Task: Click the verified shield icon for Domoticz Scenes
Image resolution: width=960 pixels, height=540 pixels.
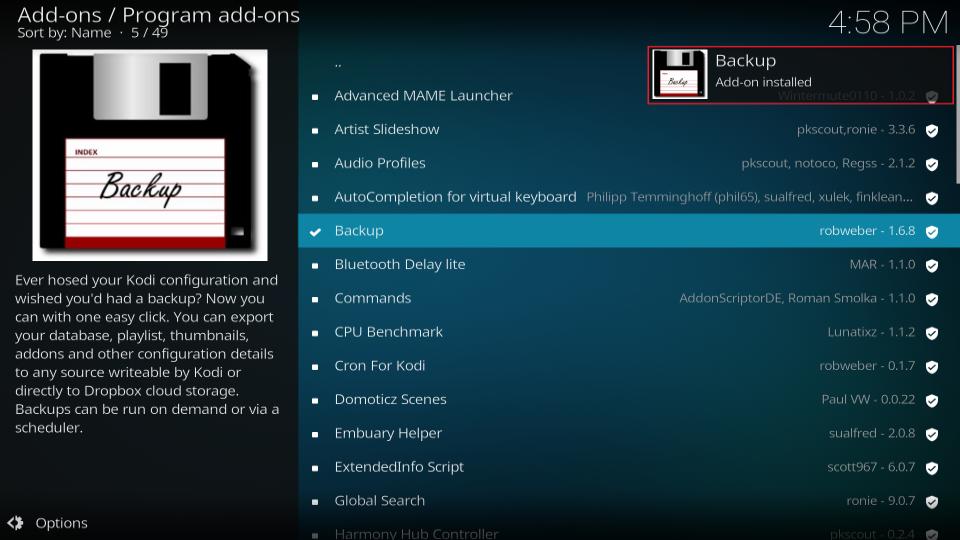Action: tap(932, 400)
